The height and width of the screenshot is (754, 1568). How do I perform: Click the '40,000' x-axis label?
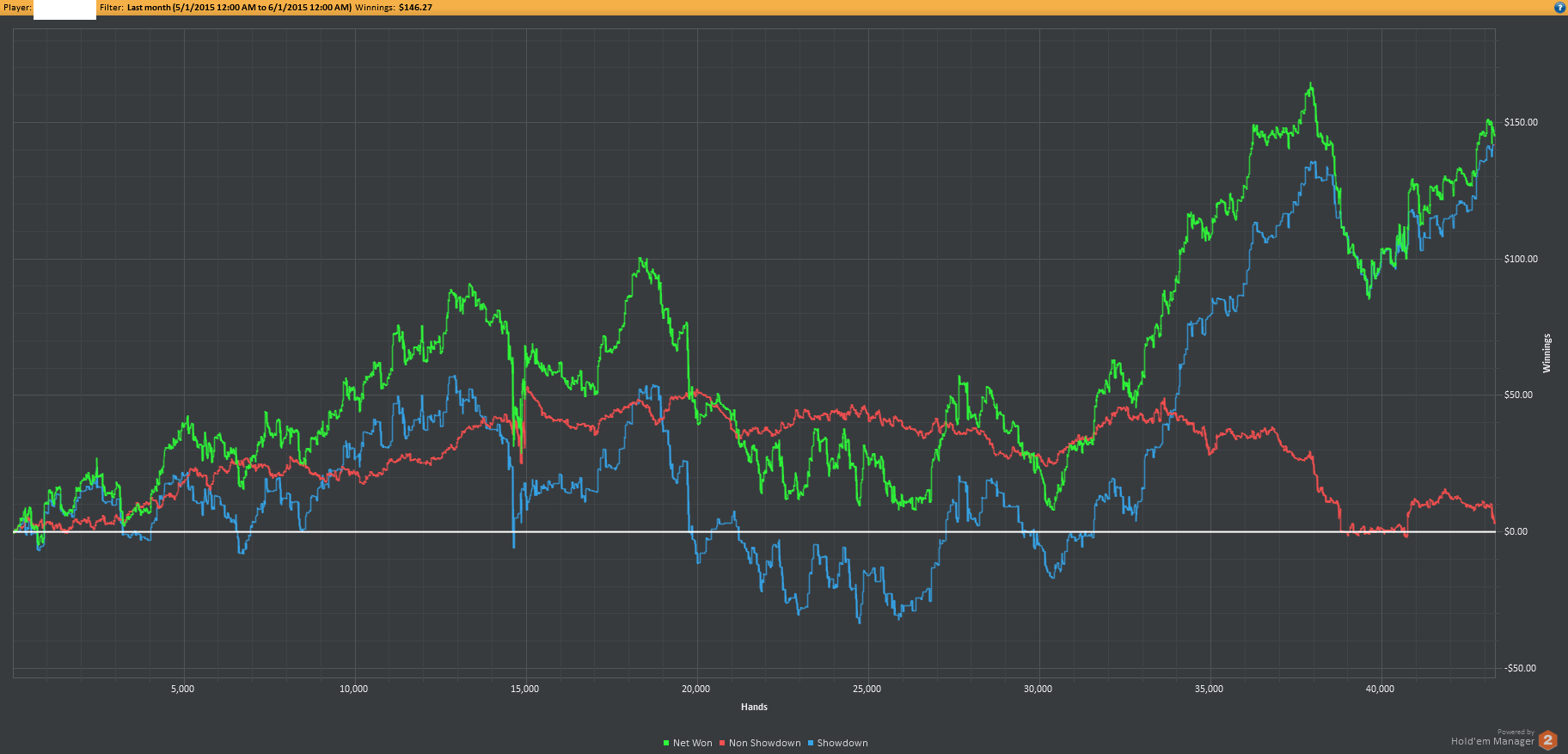[x=1381, y=689]
